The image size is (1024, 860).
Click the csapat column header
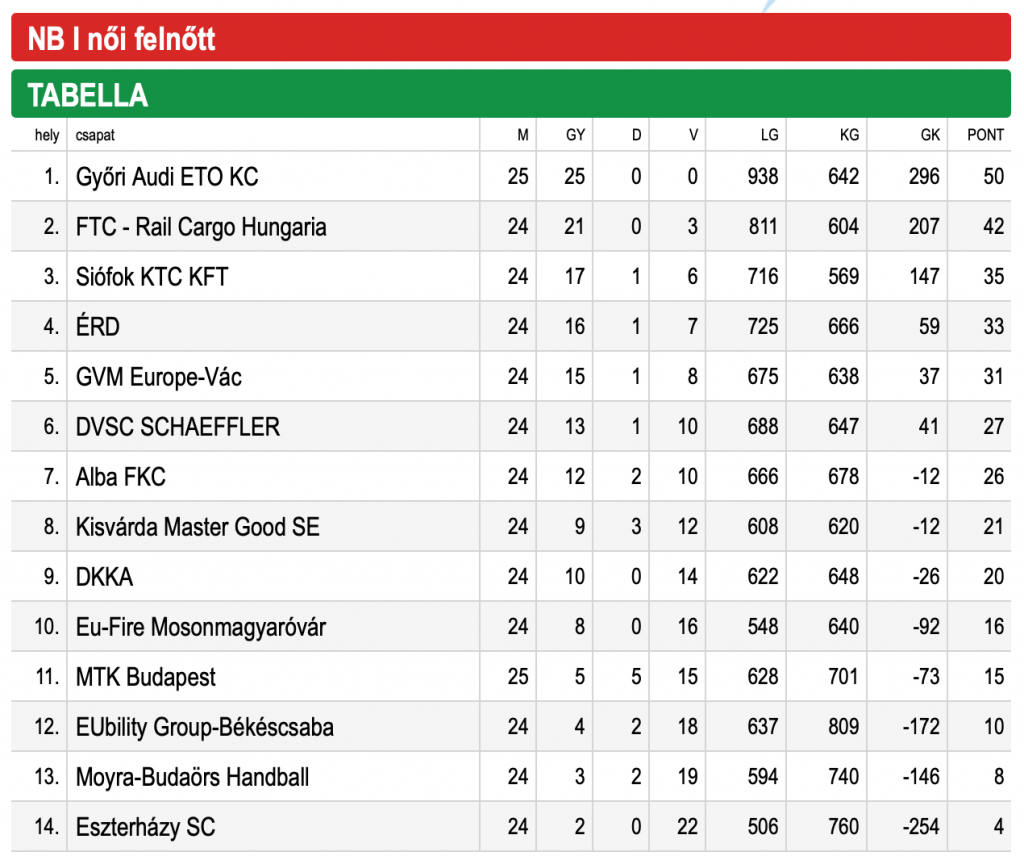click(95, 135)
